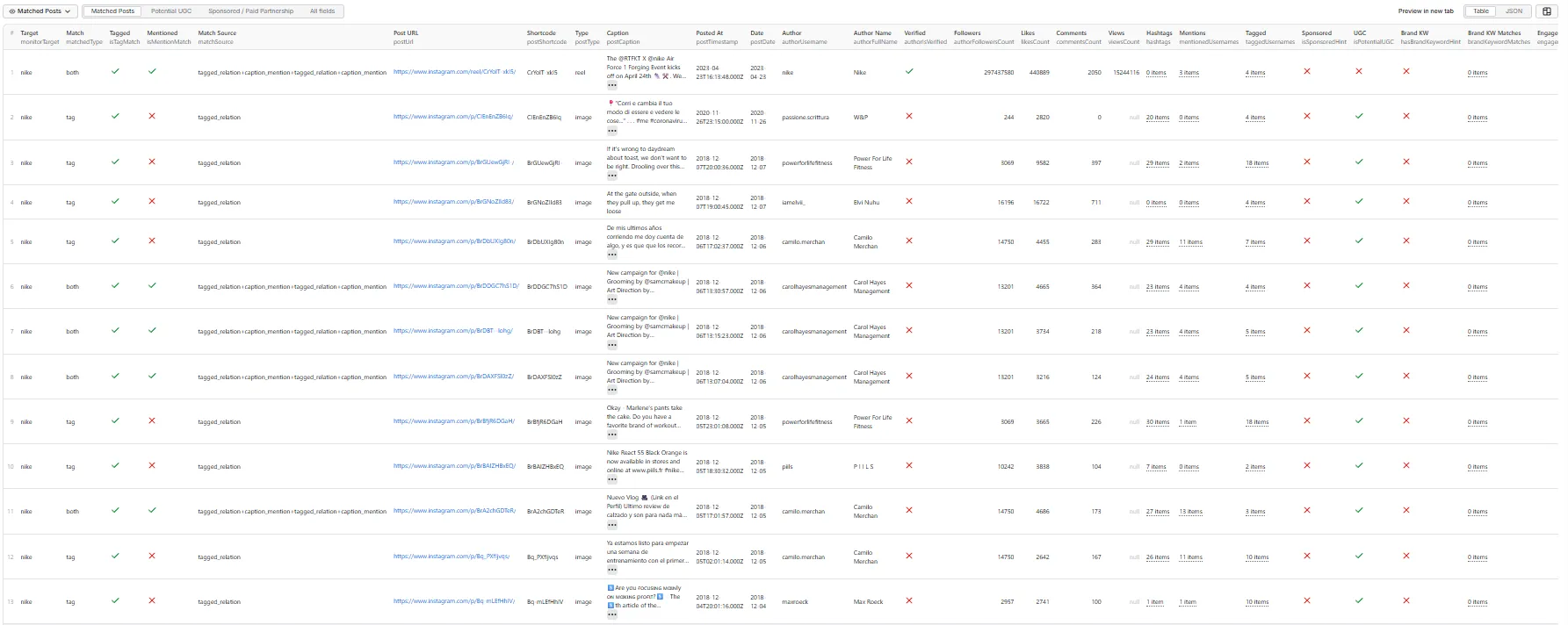
Task: Click Verified red cross for maxroeck author
Action: coord(909,600)
